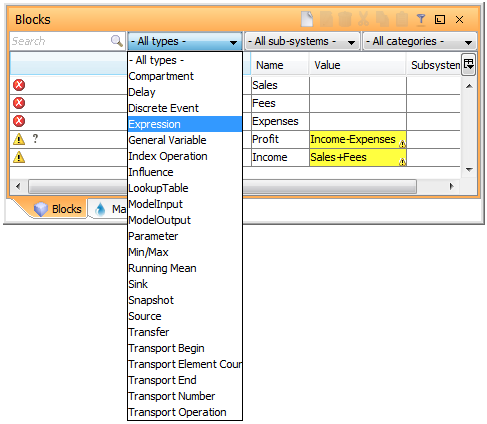Click the new block page icon
487x424 pixels.
(x=307, y=19)
